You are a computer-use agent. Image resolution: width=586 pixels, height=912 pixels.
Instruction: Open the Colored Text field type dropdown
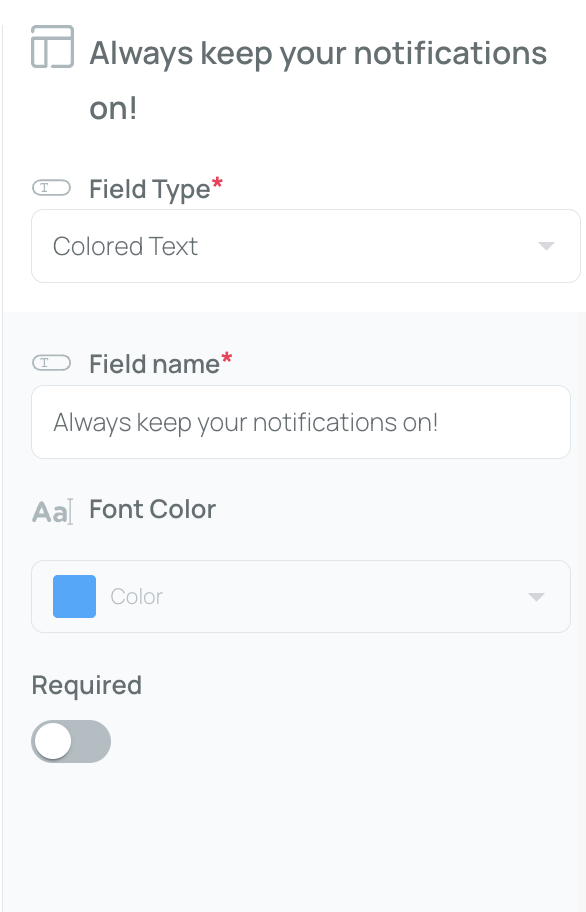click(306, 246)
